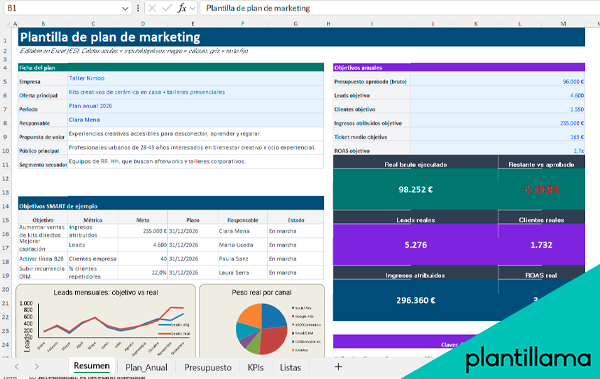Select the Laura Serra responsible cell

[x=243, y=273]
